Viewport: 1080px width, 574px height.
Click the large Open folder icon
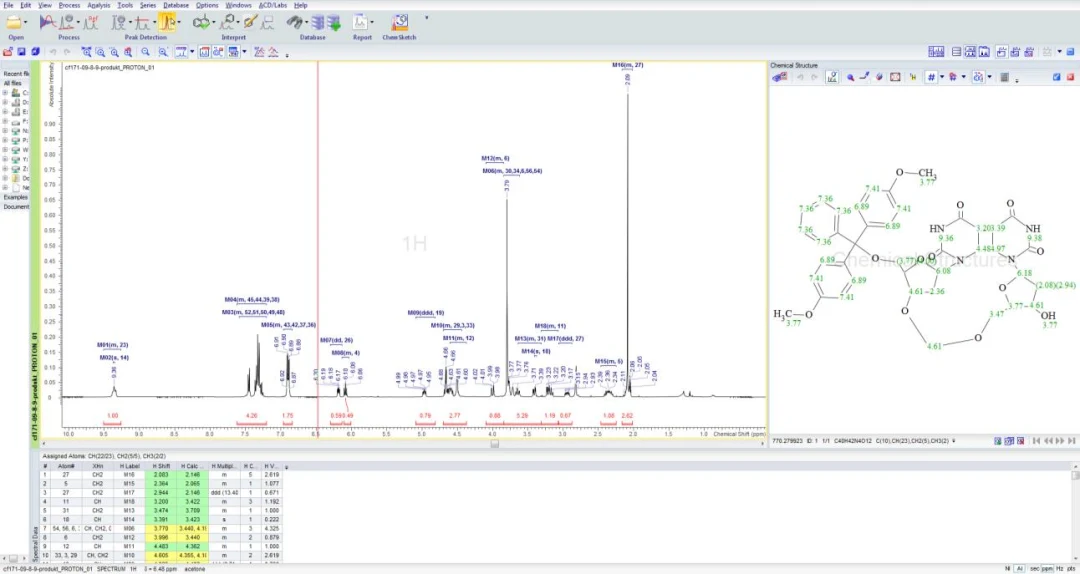(x=13, y=23)
